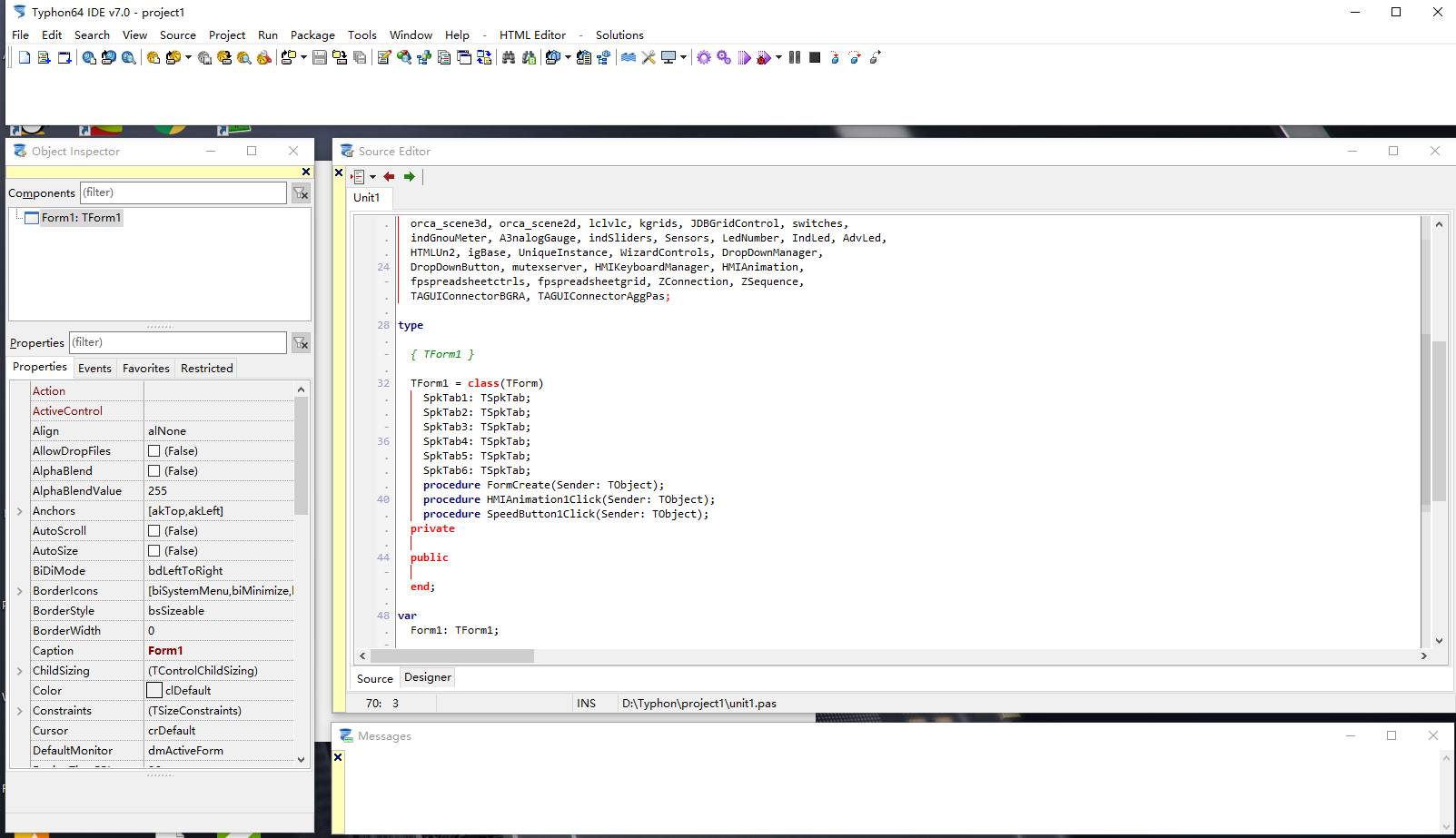The height and width of the screenshot is (838, 1456).
Task: Open Project Options wrench icon
Action: click(264, 57)
